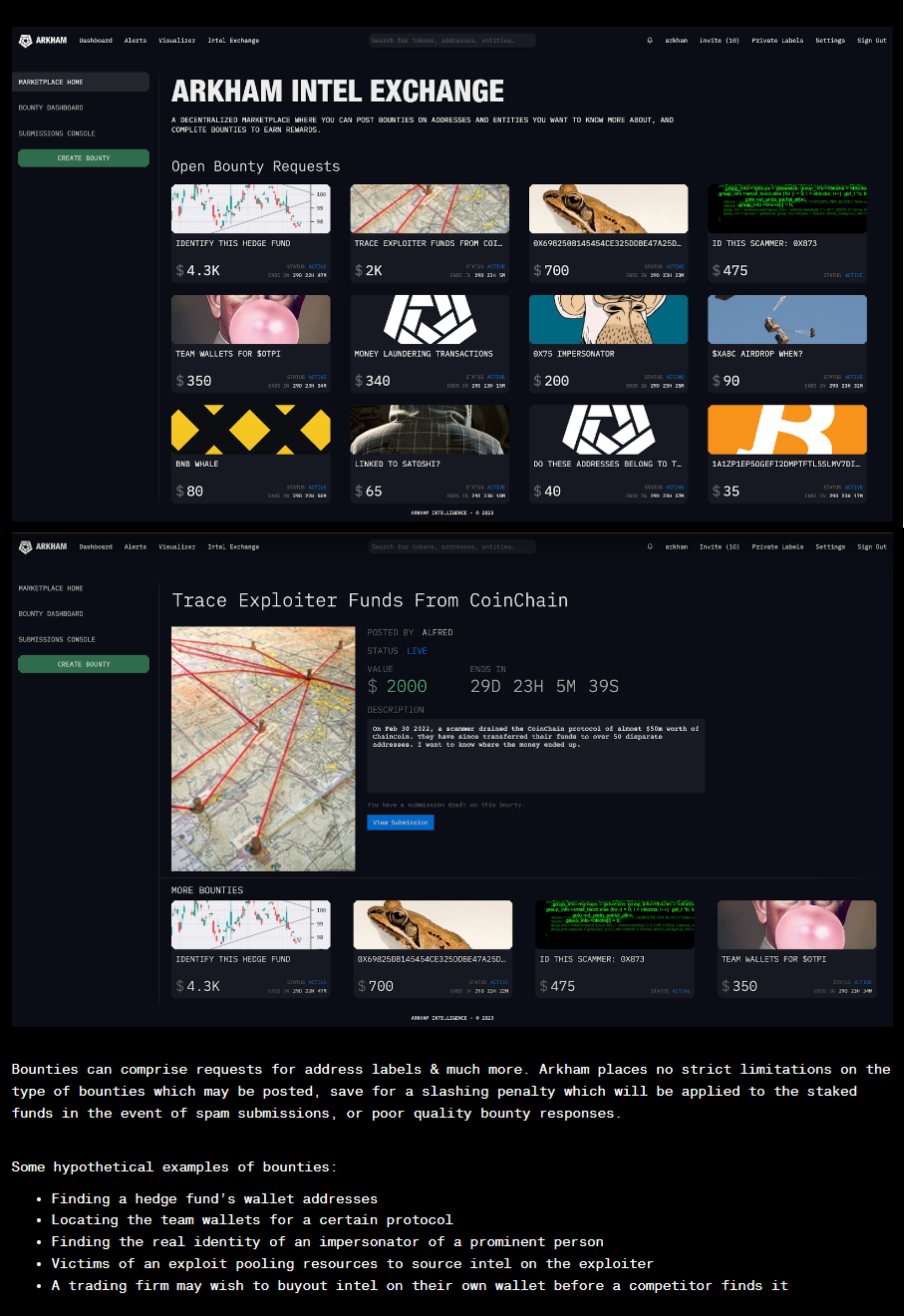Click the 29D 23H 5M 39S countdown

point(544,687)
